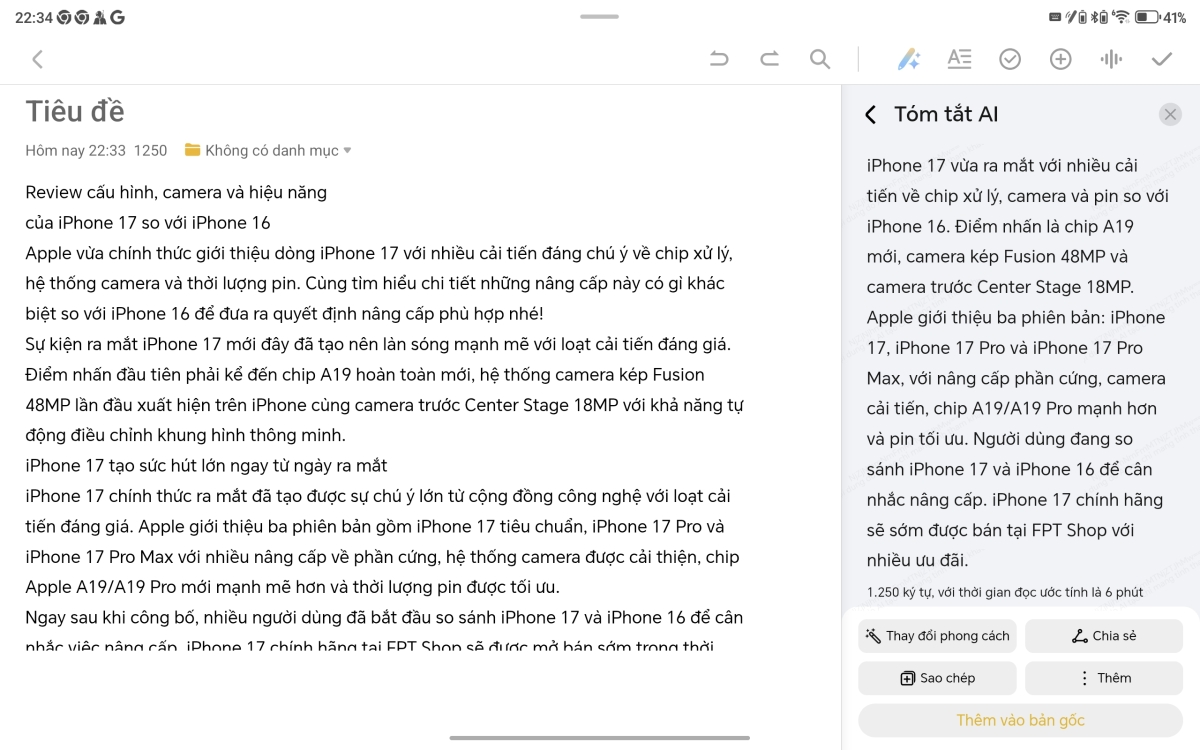Tap the drag handle at top center

click(x=599, y=16)
